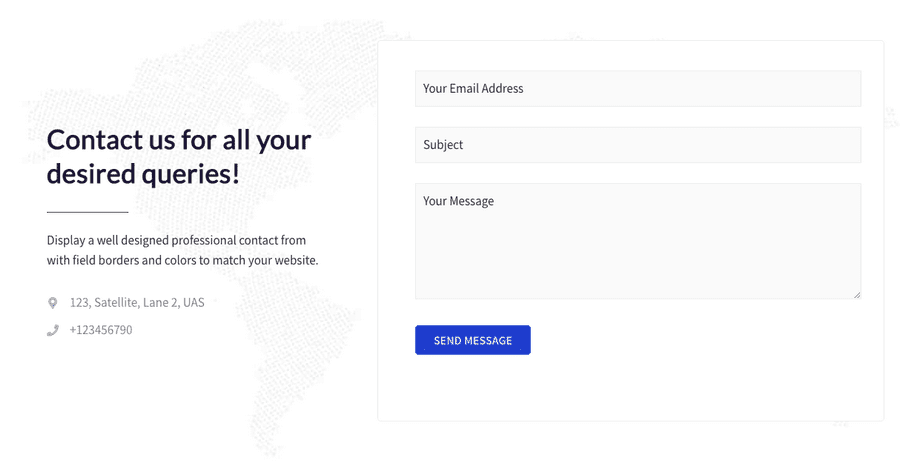Focus the Your Email Address field
900x469 pixels.
coord(638,88)
